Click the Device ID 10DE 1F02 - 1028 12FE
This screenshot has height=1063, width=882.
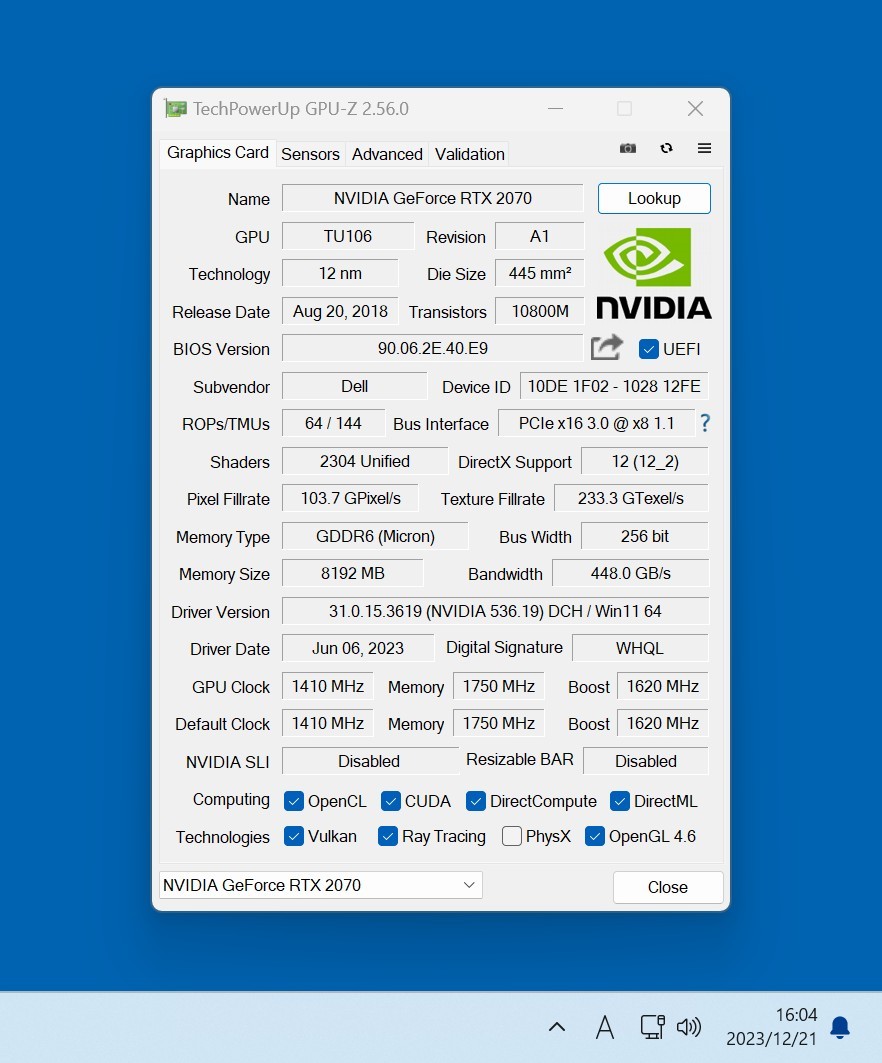(614, 386)
